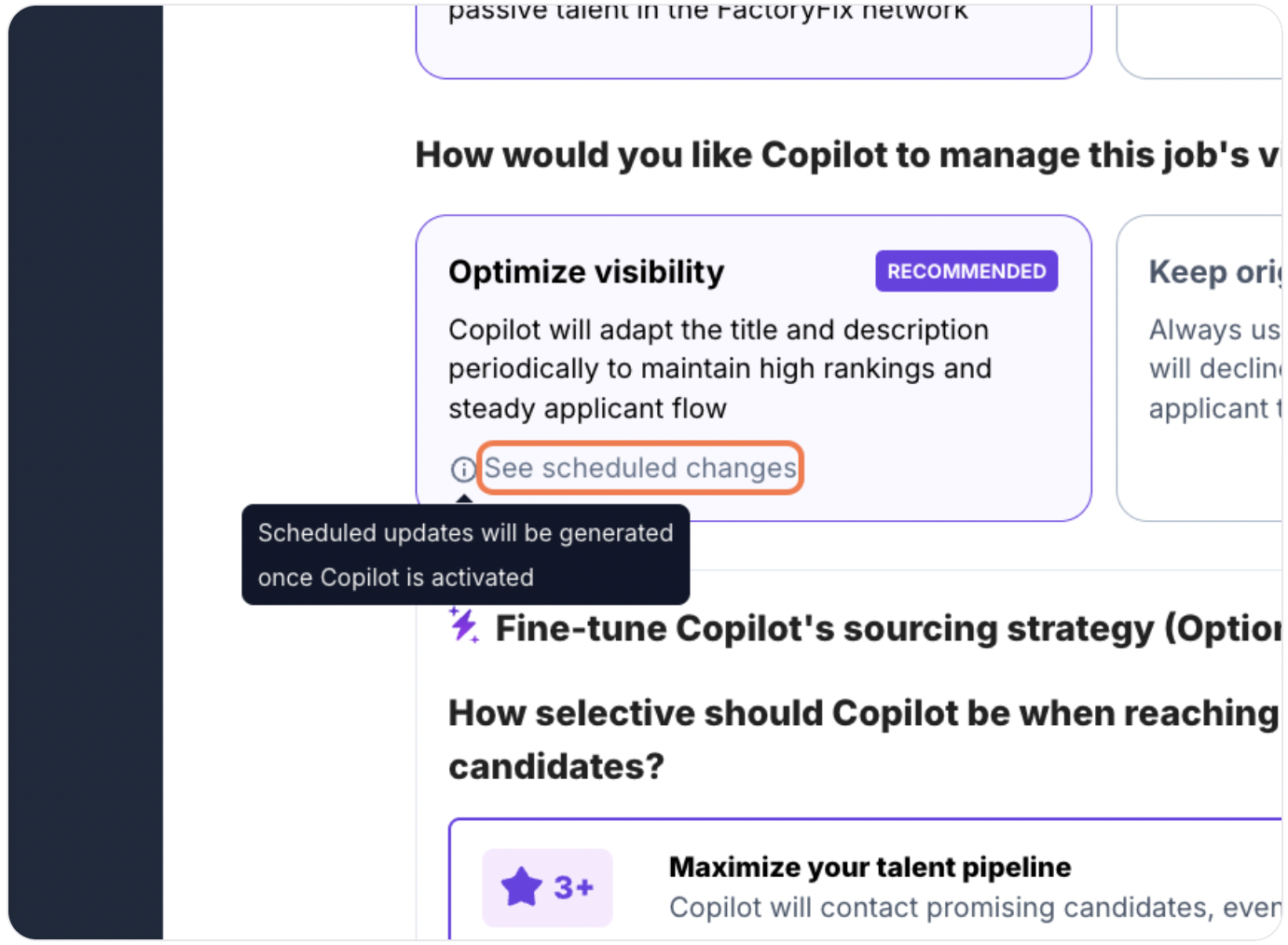
Task: Click the purple star icon in the badge
Action: click(522, 886)
